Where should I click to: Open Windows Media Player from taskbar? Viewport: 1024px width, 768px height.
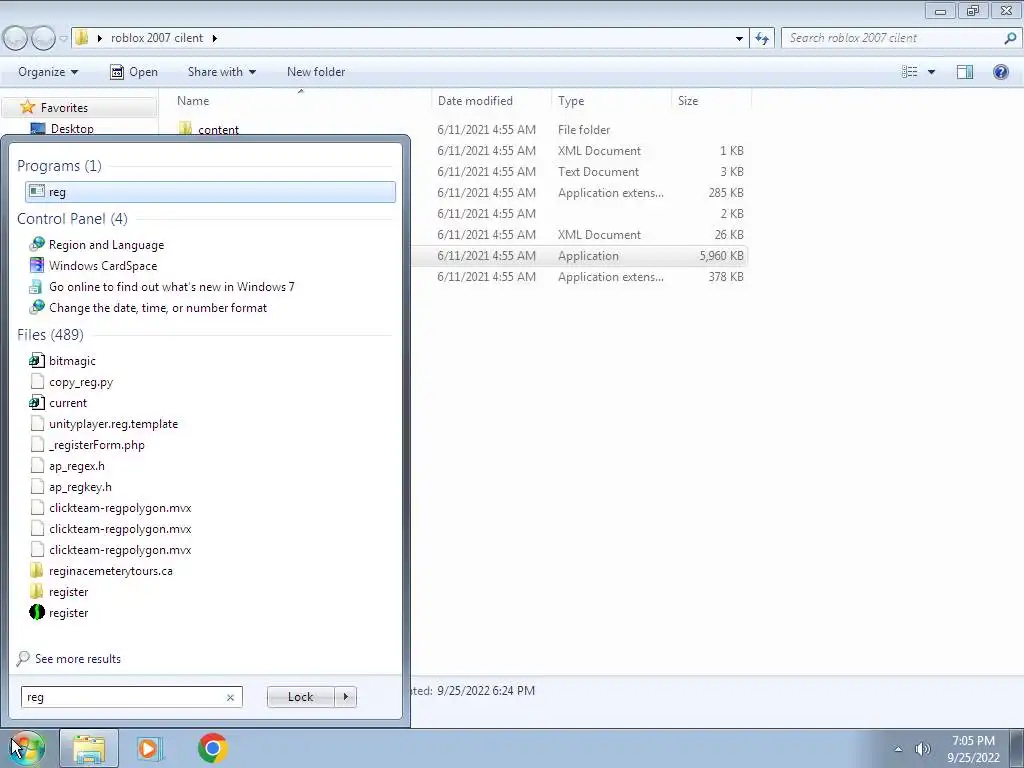click(149, 748)
